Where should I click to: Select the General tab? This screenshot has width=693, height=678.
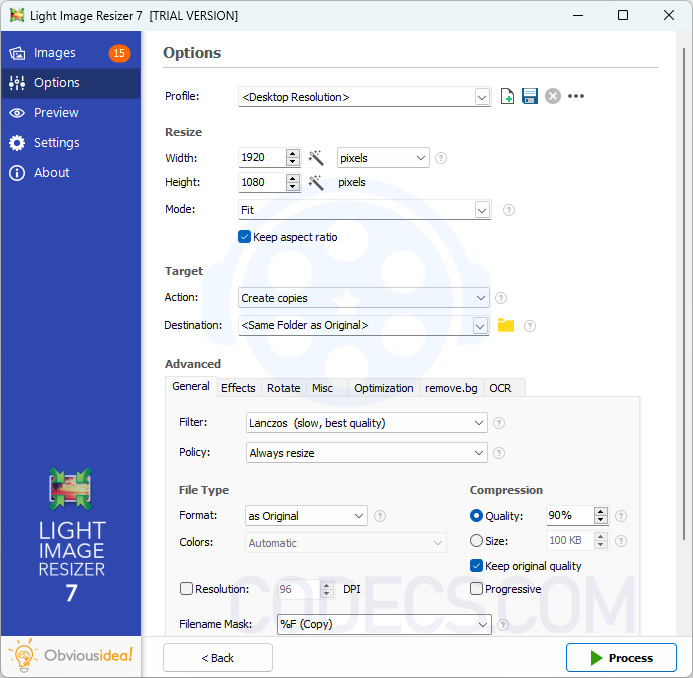(191, 387)
